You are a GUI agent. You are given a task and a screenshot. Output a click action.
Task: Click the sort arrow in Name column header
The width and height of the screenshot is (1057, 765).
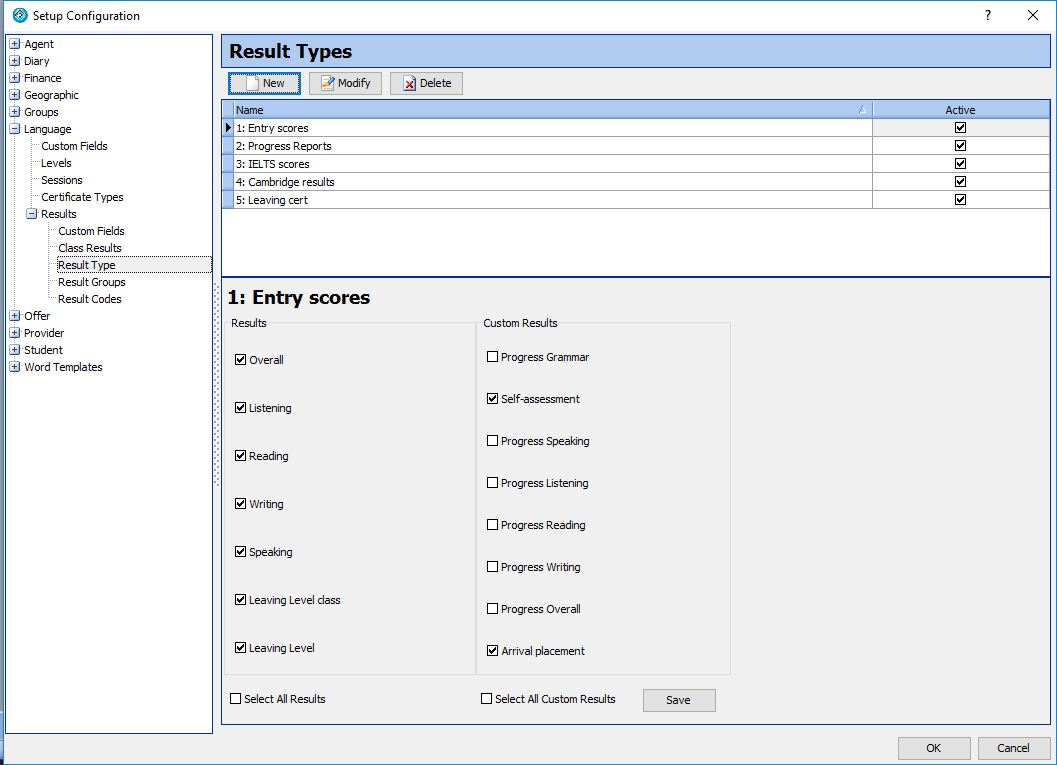(x=862, y=110)
